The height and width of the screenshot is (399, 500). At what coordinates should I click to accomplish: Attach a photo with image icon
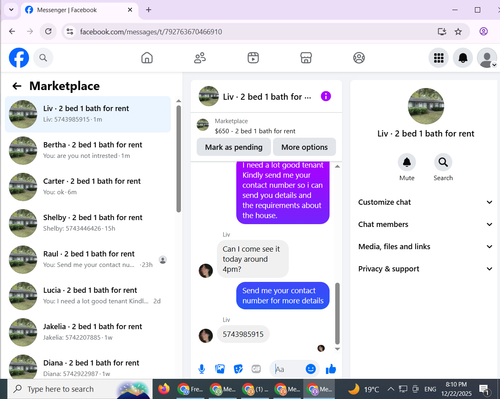click(220, 369)
